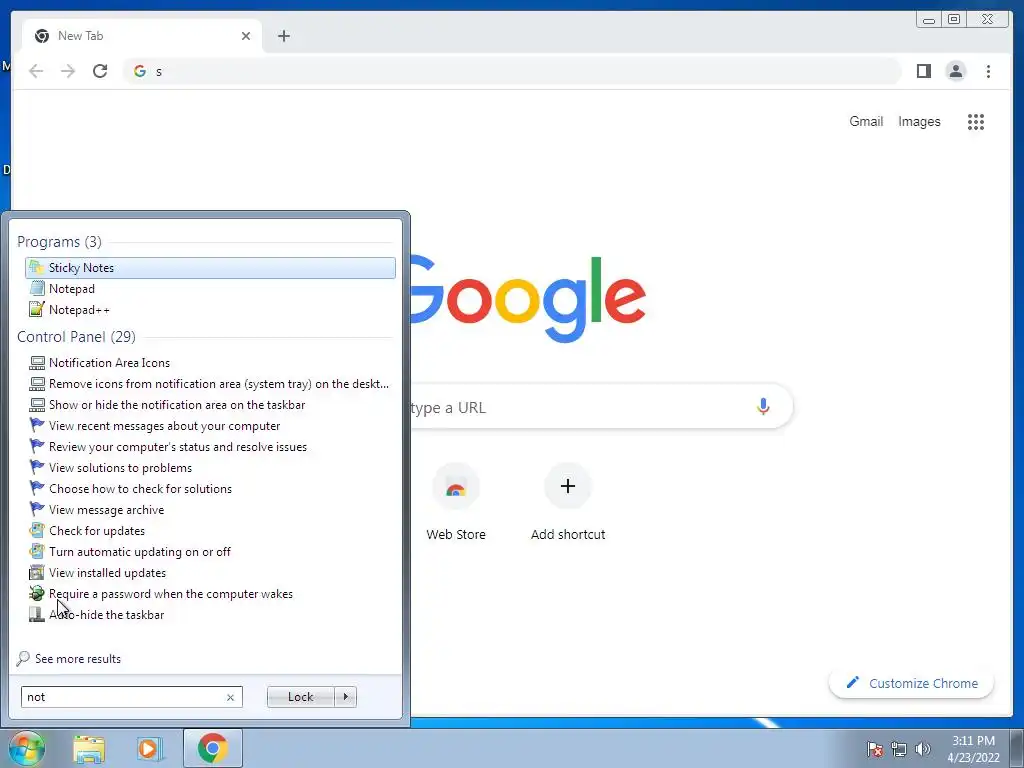The height and width of the screenshot is (768, 1024).
Task: Click the flag icon beside 'View message archive'
Action: [x=37, y=509]
